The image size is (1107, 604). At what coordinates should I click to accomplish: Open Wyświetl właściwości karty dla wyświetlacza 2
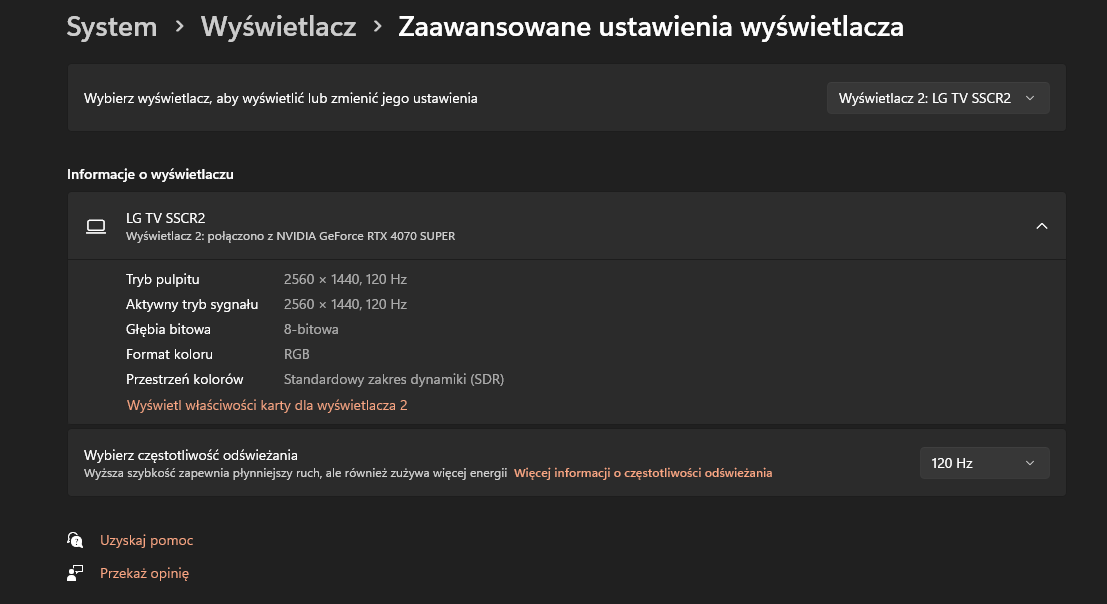(x=266, y=406)
